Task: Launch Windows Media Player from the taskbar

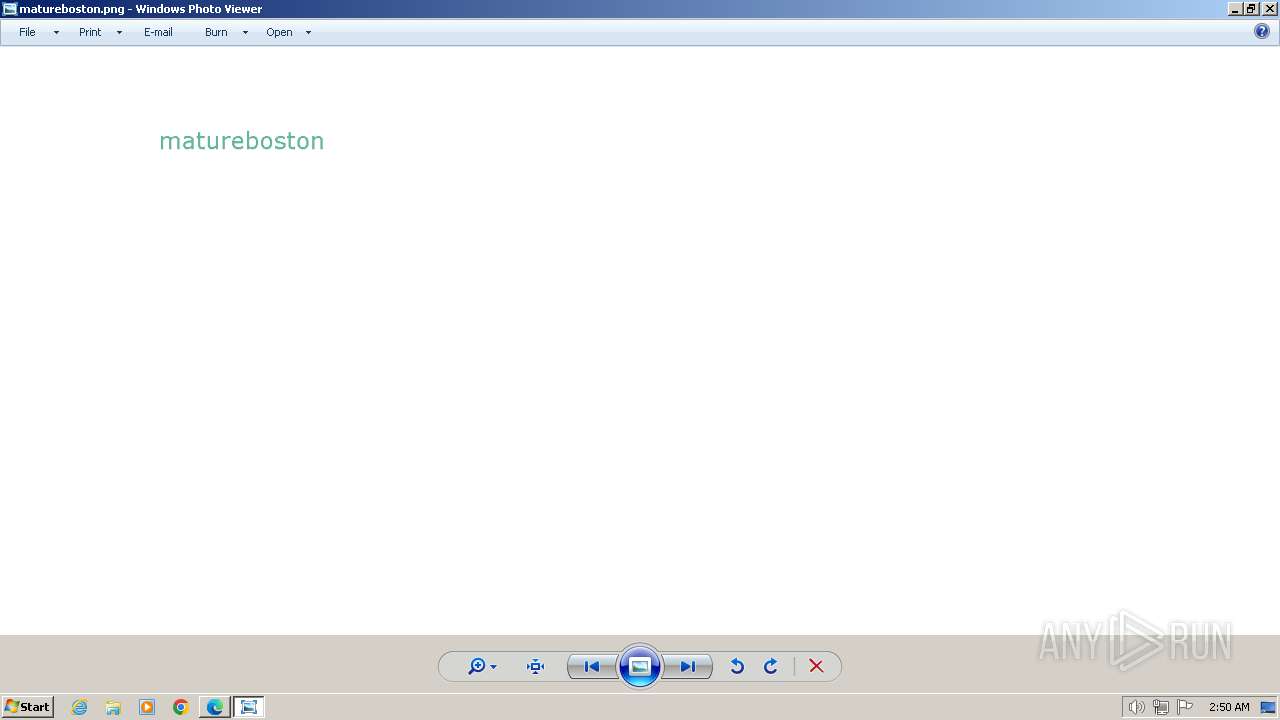Action: (147, 707)
